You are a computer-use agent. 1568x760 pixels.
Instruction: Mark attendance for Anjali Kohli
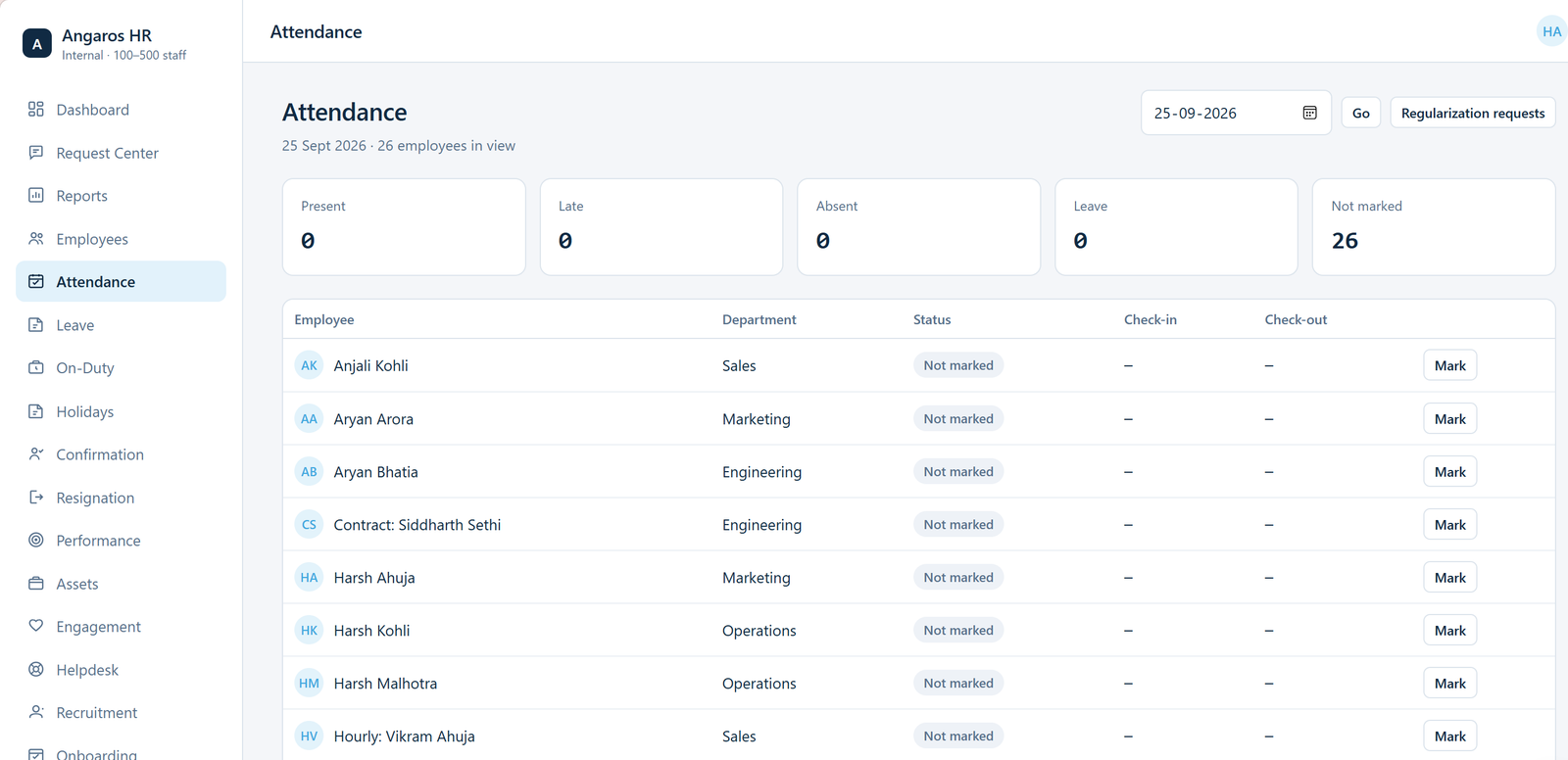[1449, 365]
